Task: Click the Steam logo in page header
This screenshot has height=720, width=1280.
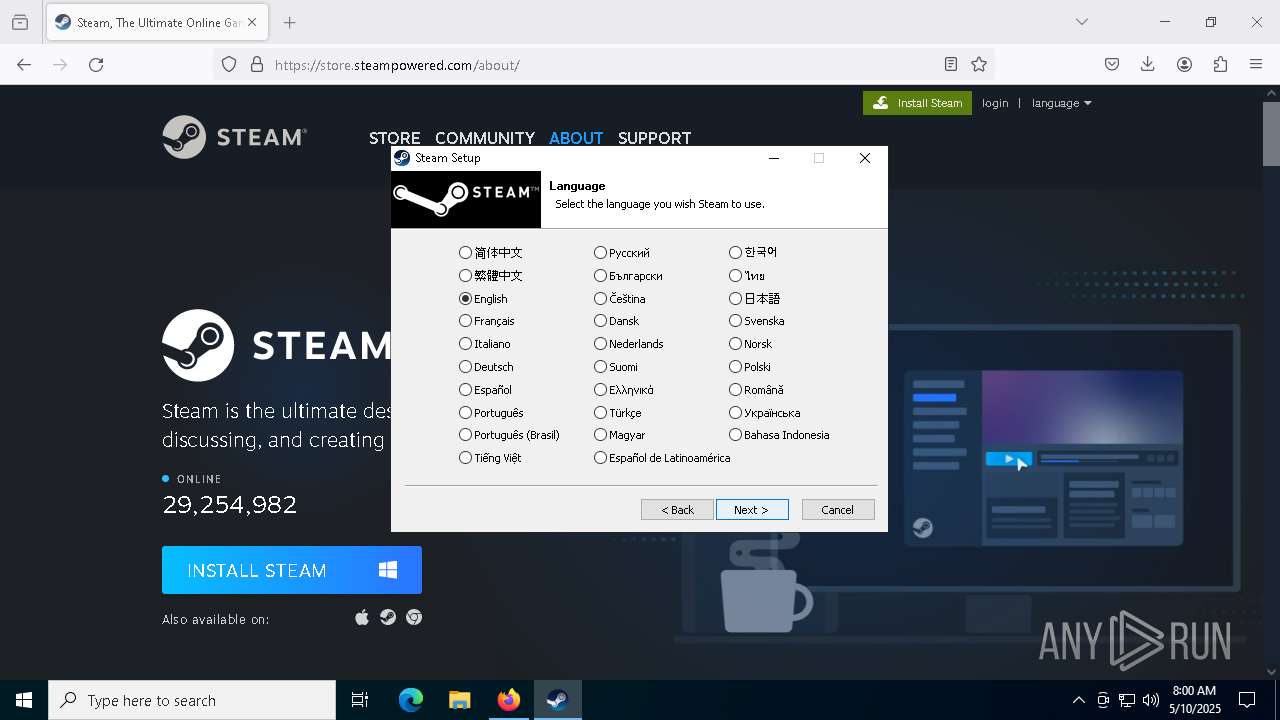Action: coord(235,137)
